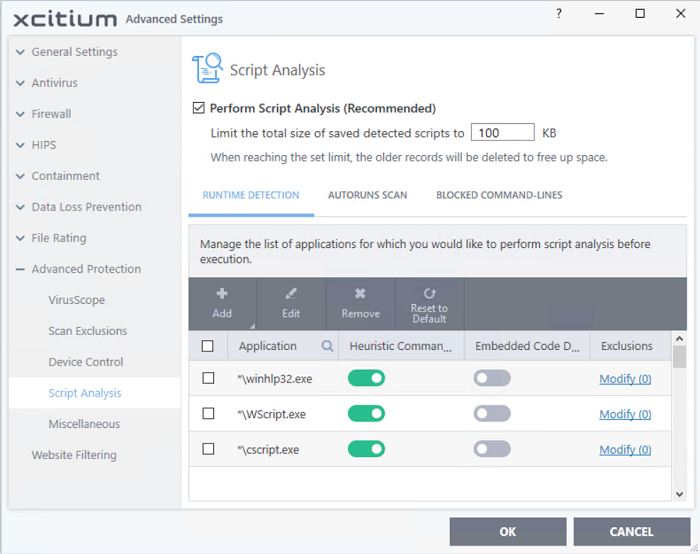The image size is (700, 554).
Task: Click the *\cscript.exe application name
Action: coord(268,450)
